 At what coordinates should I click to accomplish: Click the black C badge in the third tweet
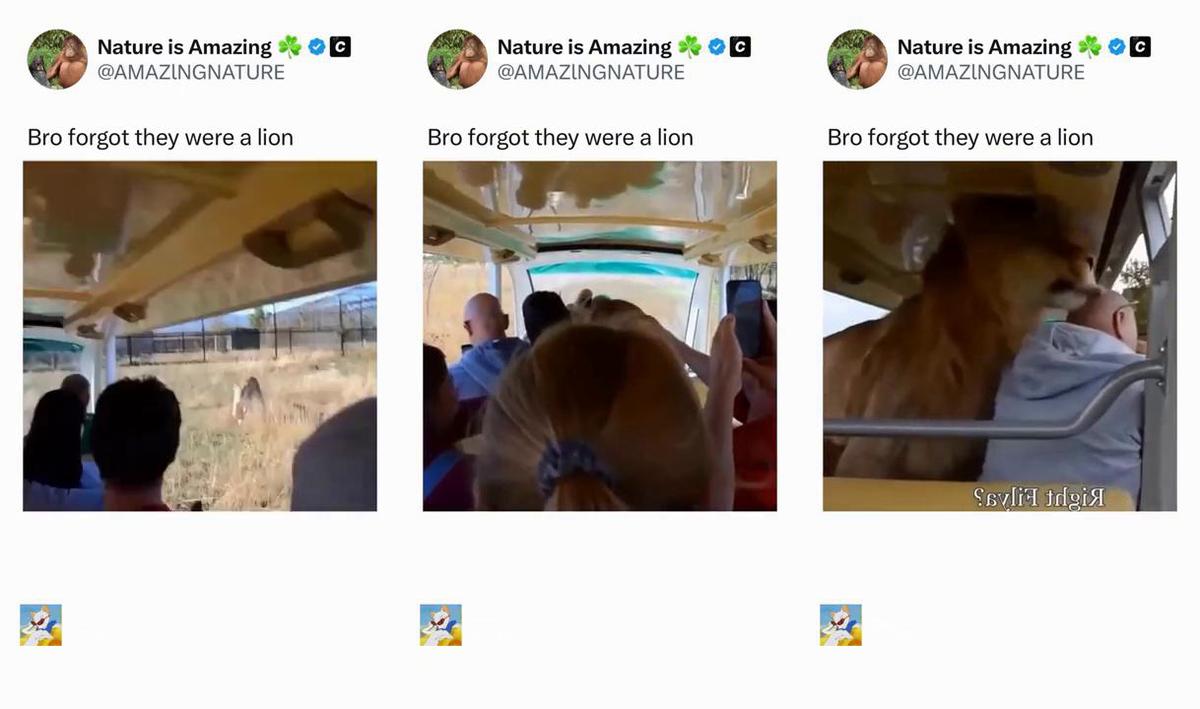point(1140,46)
